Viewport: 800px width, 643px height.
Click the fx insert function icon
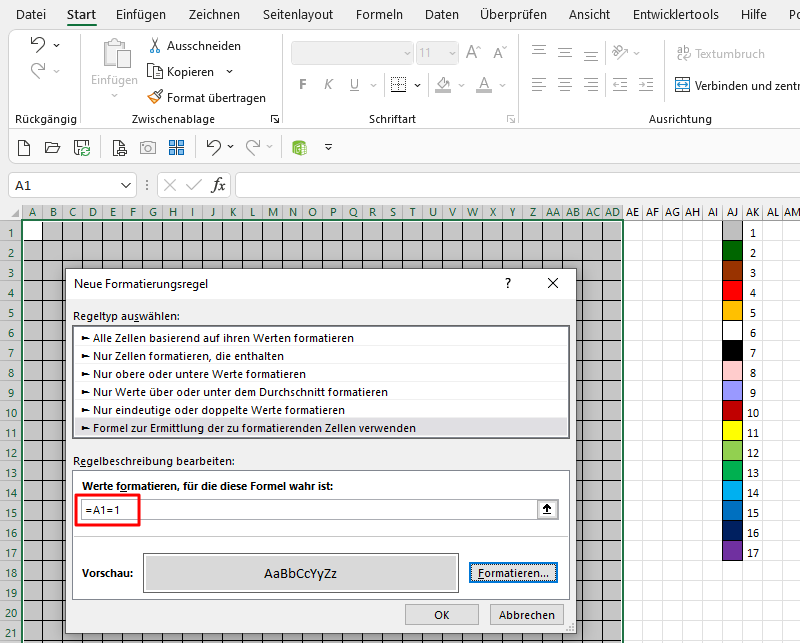pos(217,185)
